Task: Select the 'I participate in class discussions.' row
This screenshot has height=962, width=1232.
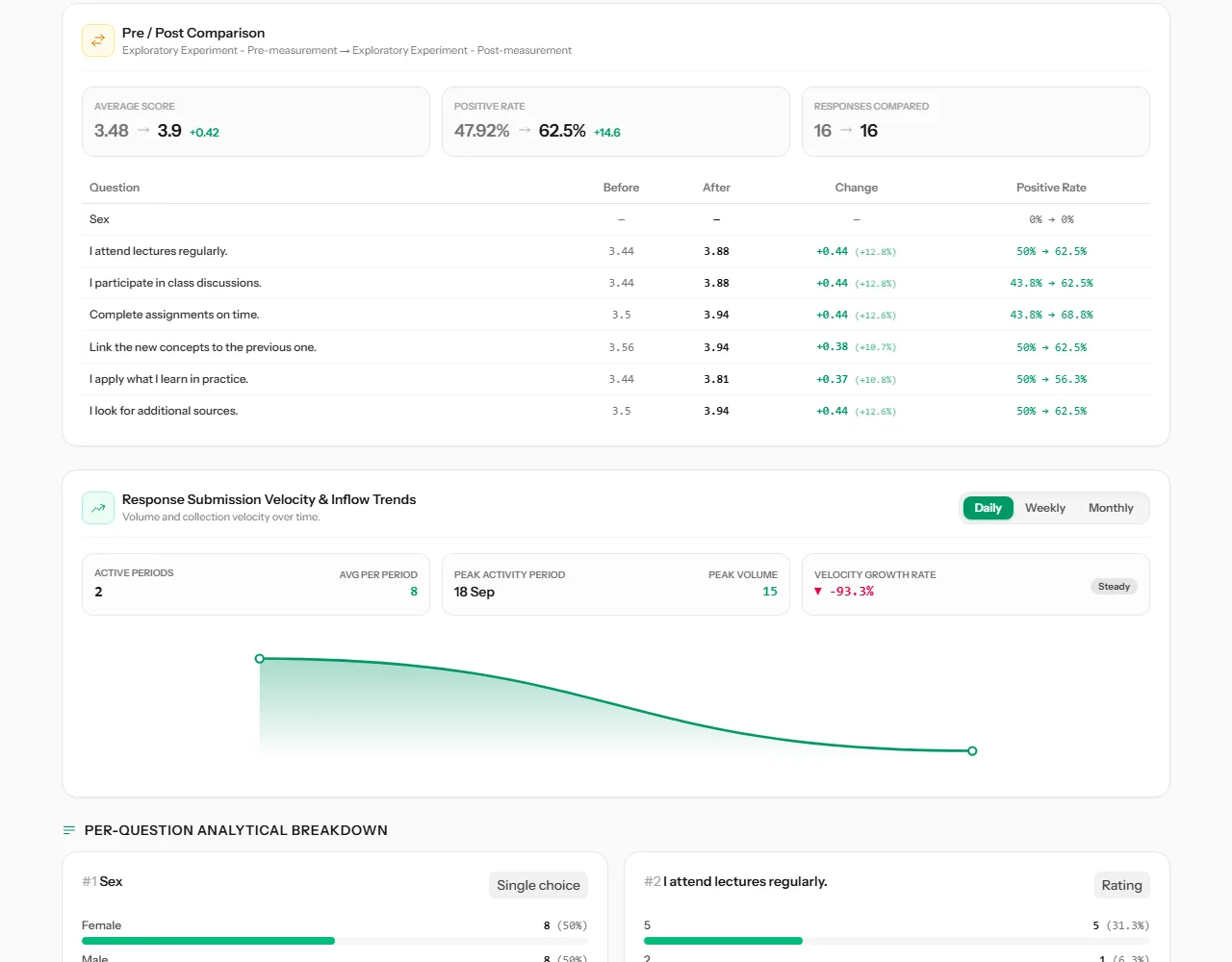Action: (616, 283)
